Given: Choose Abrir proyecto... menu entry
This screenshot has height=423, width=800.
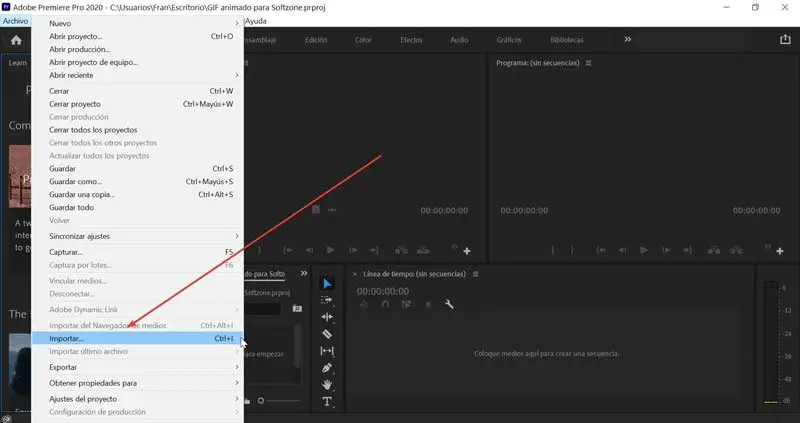Looking at the screenshot, I should (137, 36).
